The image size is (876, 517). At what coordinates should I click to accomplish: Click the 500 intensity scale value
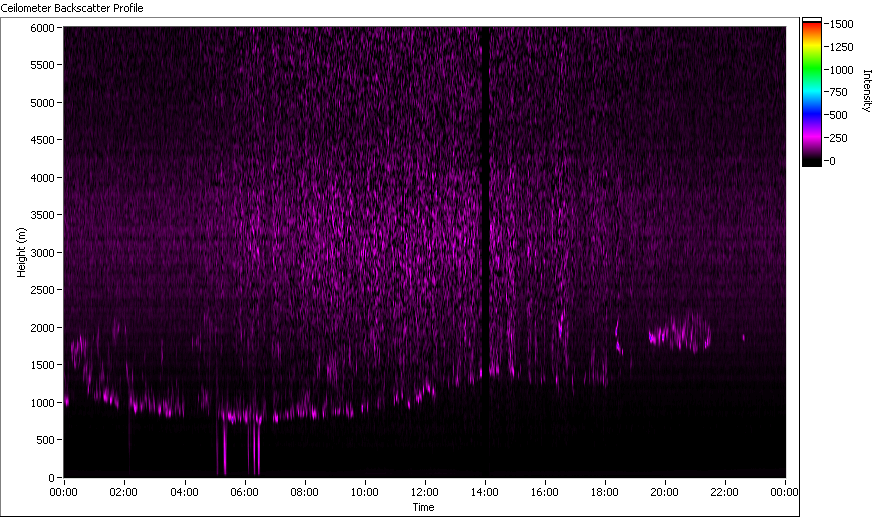click(x=839, y=115)
